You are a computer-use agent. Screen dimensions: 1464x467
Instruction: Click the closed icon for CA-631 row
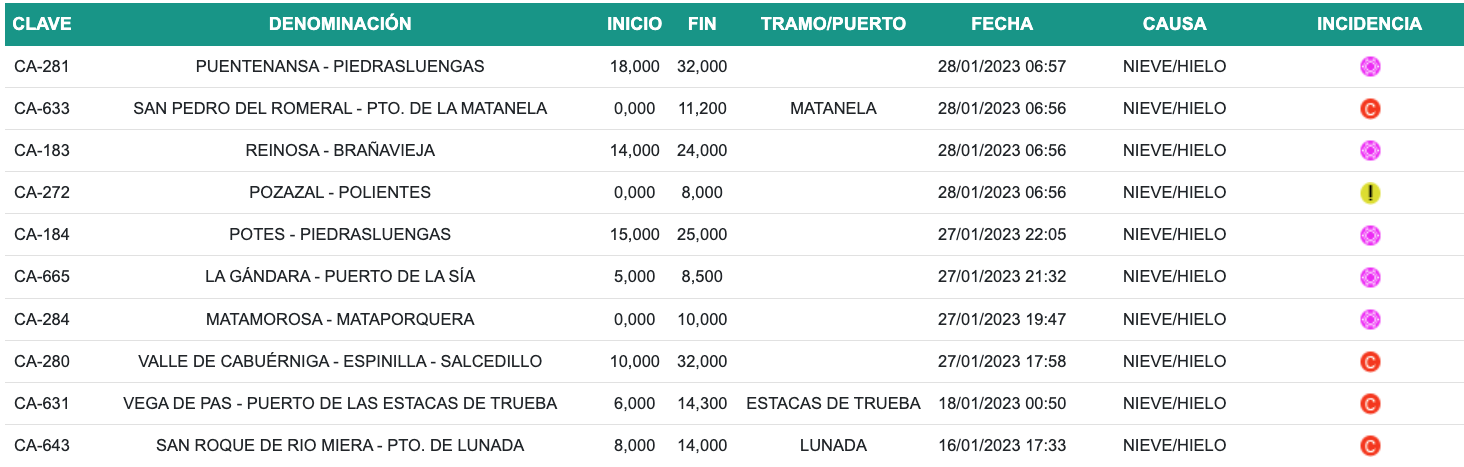[1370, 404]
